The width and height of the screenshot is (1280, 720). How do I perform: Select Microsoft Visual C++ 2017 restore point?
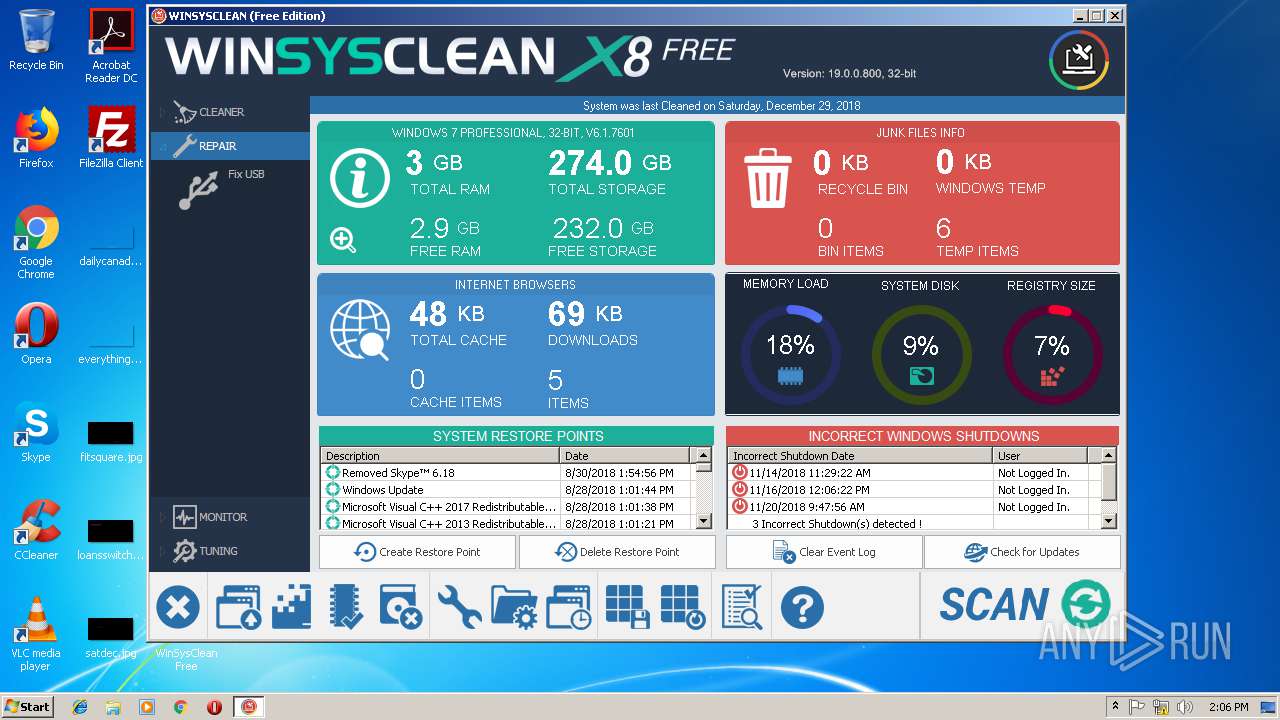[x=508, y=507]
